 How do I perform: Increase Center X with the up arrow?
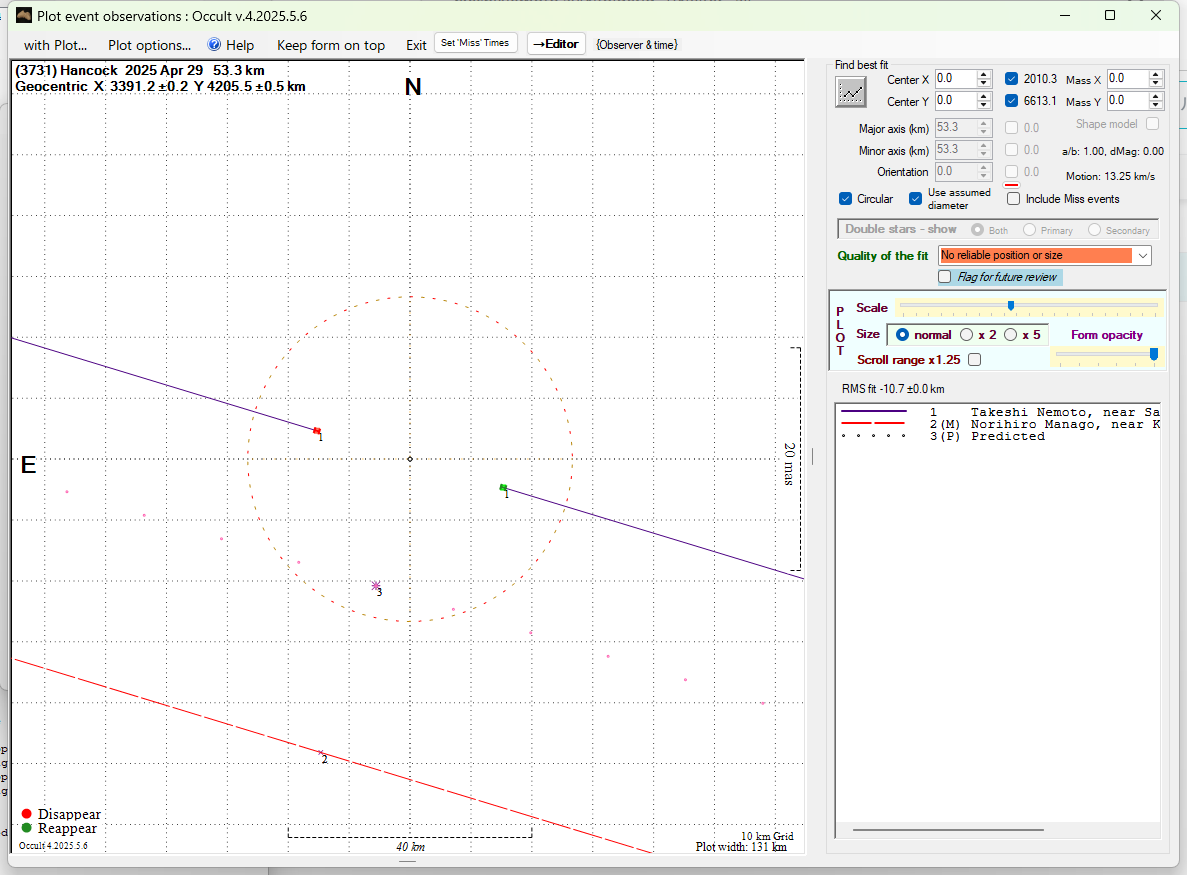pos(984,74)
